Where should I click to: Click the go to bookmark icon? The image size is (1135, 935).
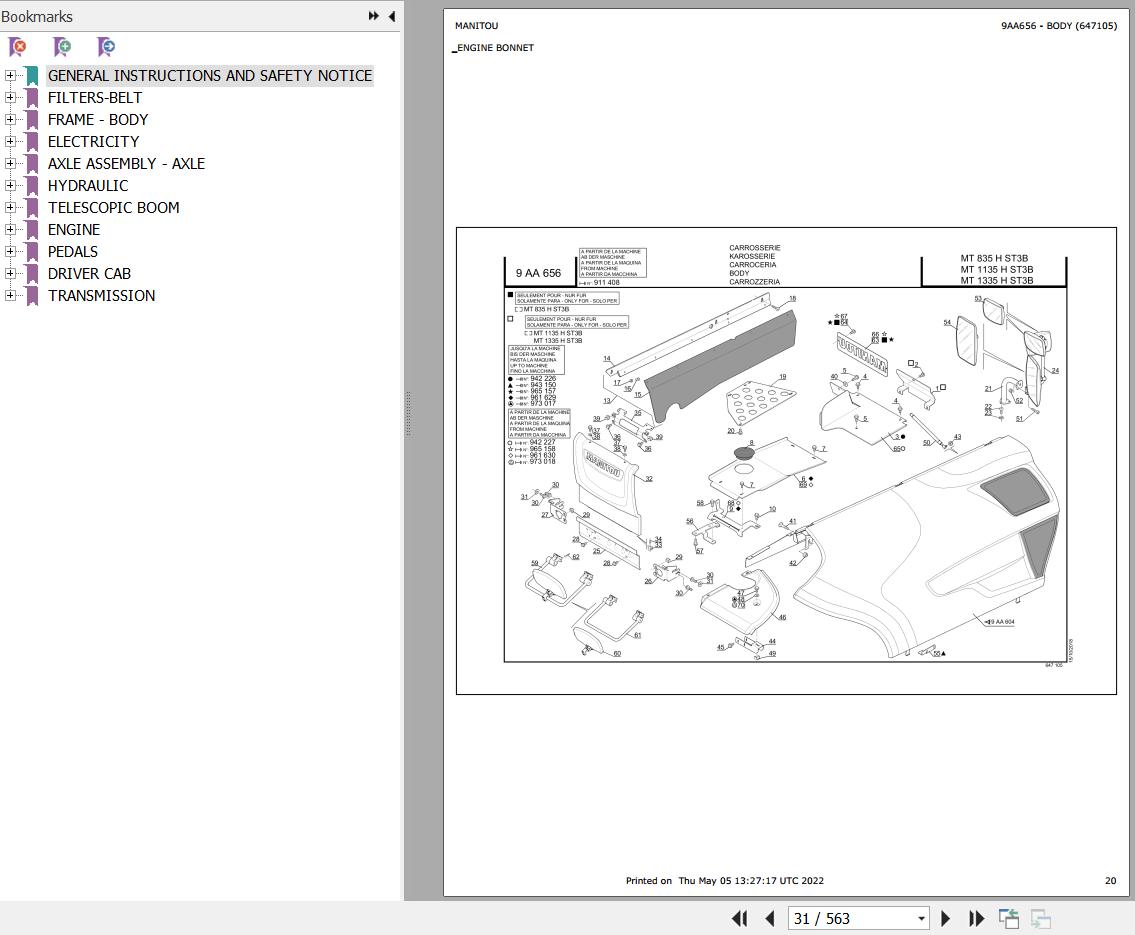click(106, 47)
